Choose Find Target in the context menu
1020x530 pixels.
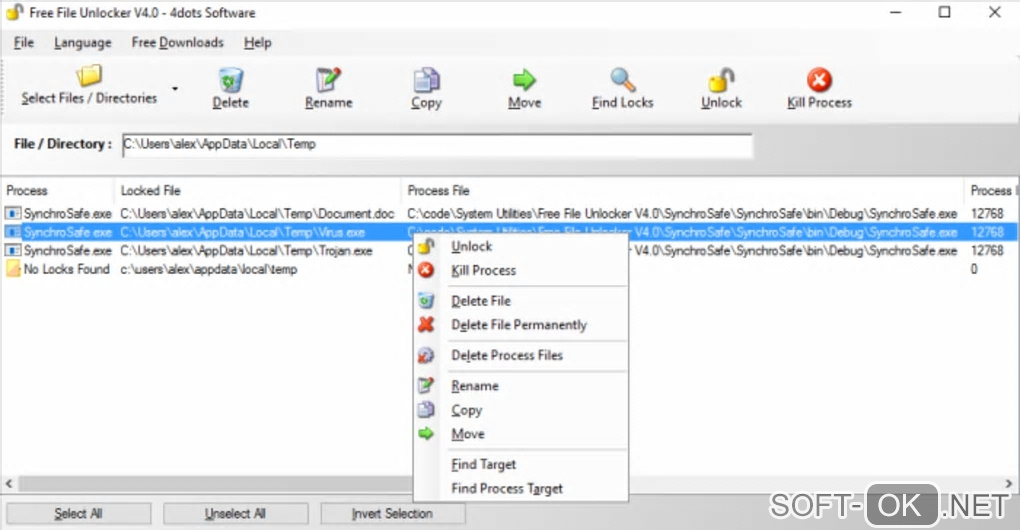(x=520, y=465)
